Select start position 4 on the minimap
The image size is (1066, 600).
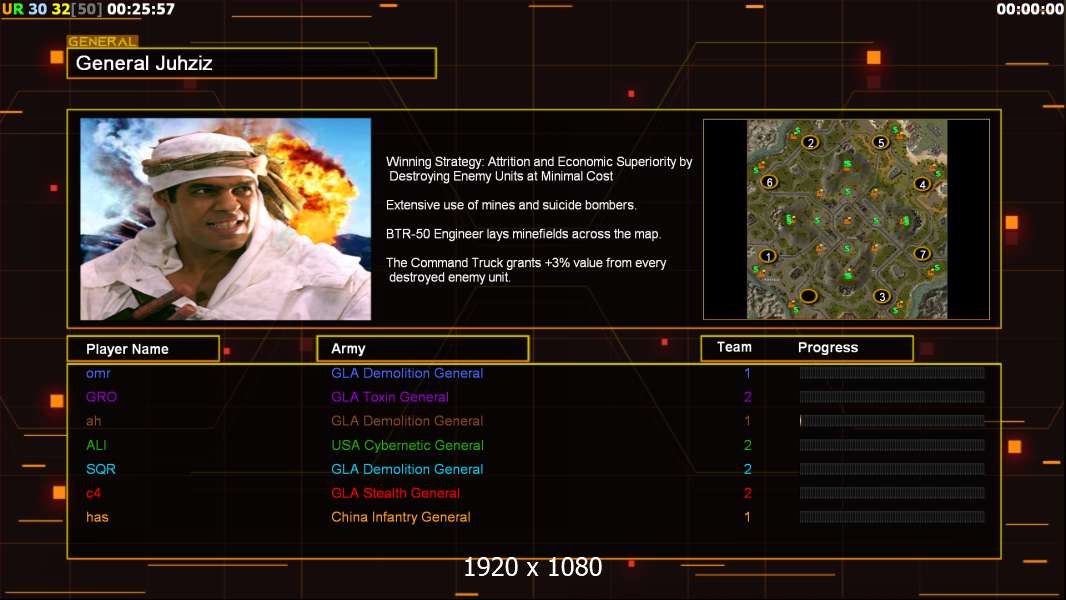coord(923,184)
